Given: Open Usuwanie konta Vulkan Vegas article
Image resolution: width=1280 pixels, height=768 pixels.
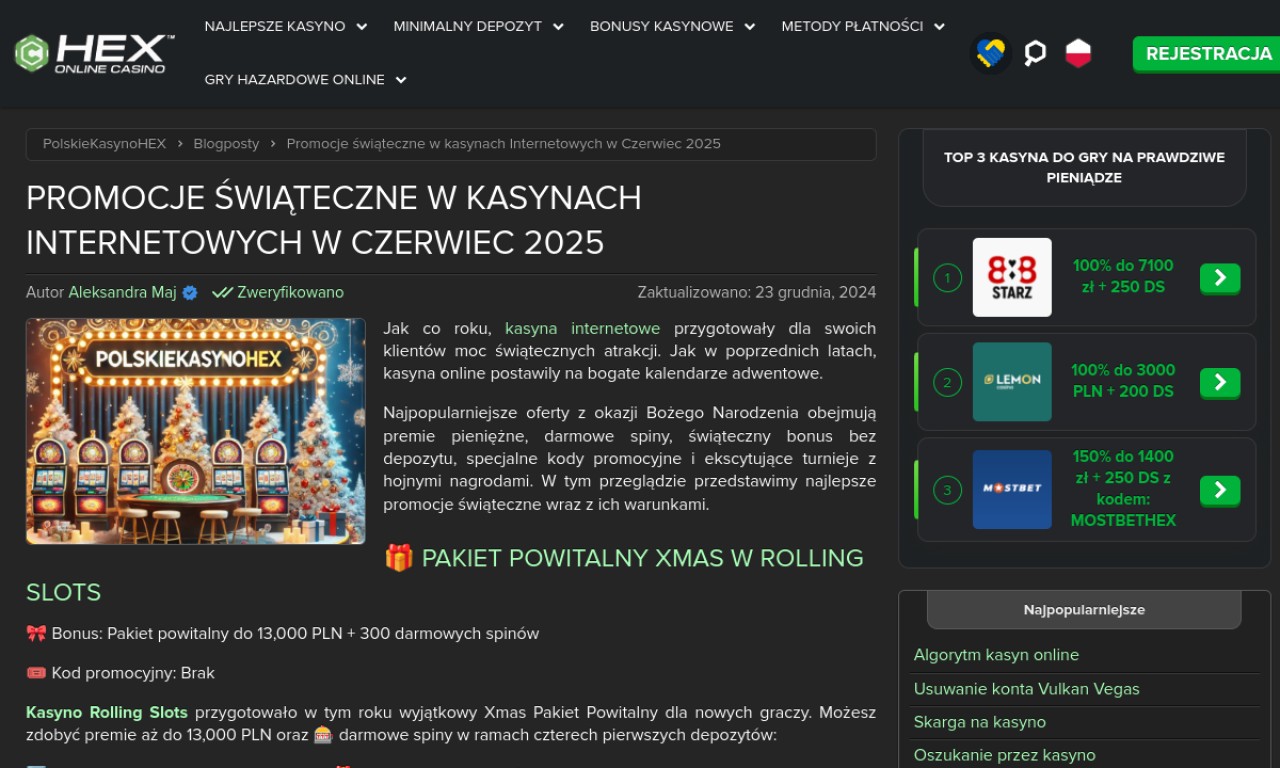Looking at the screenshot, I should (x=1026, y=689).
